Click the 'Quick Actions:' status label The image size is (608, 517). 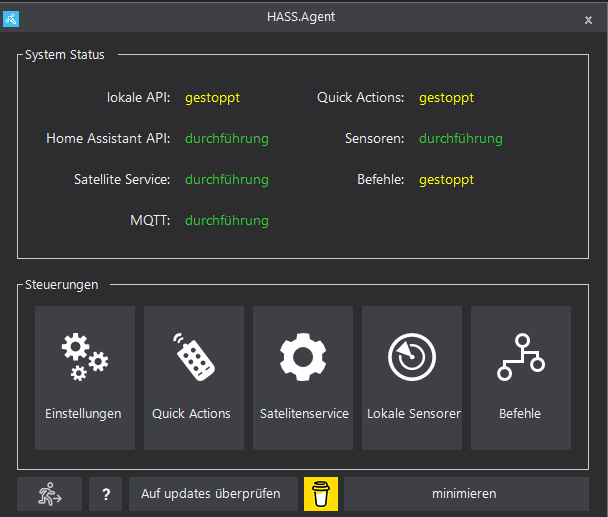tap(361, 97)
